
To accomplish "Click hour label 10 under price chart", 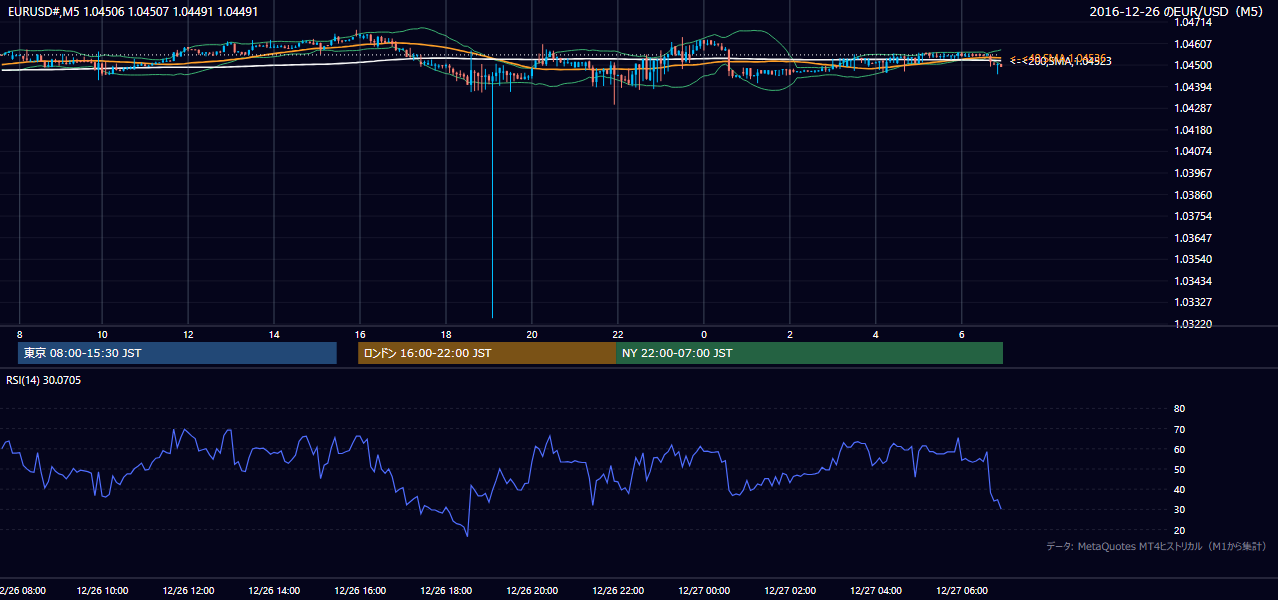I will point(102,333).
